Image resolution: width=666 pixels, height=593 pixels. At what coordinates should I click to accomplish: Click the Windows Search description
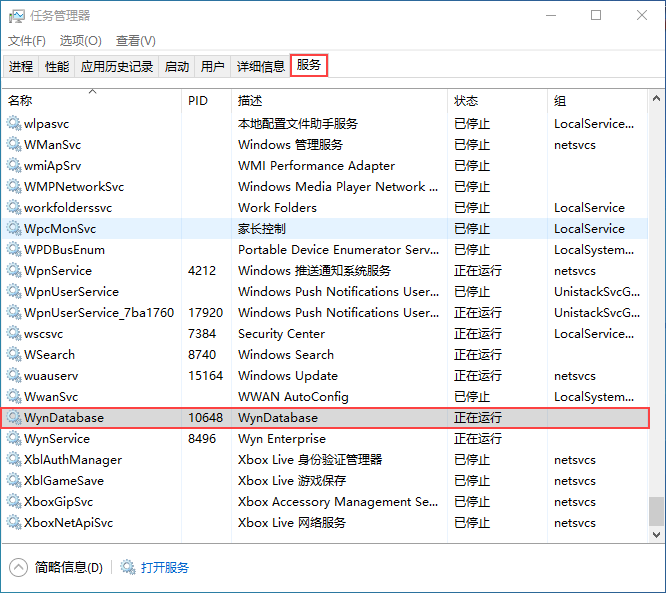point(286,354)
